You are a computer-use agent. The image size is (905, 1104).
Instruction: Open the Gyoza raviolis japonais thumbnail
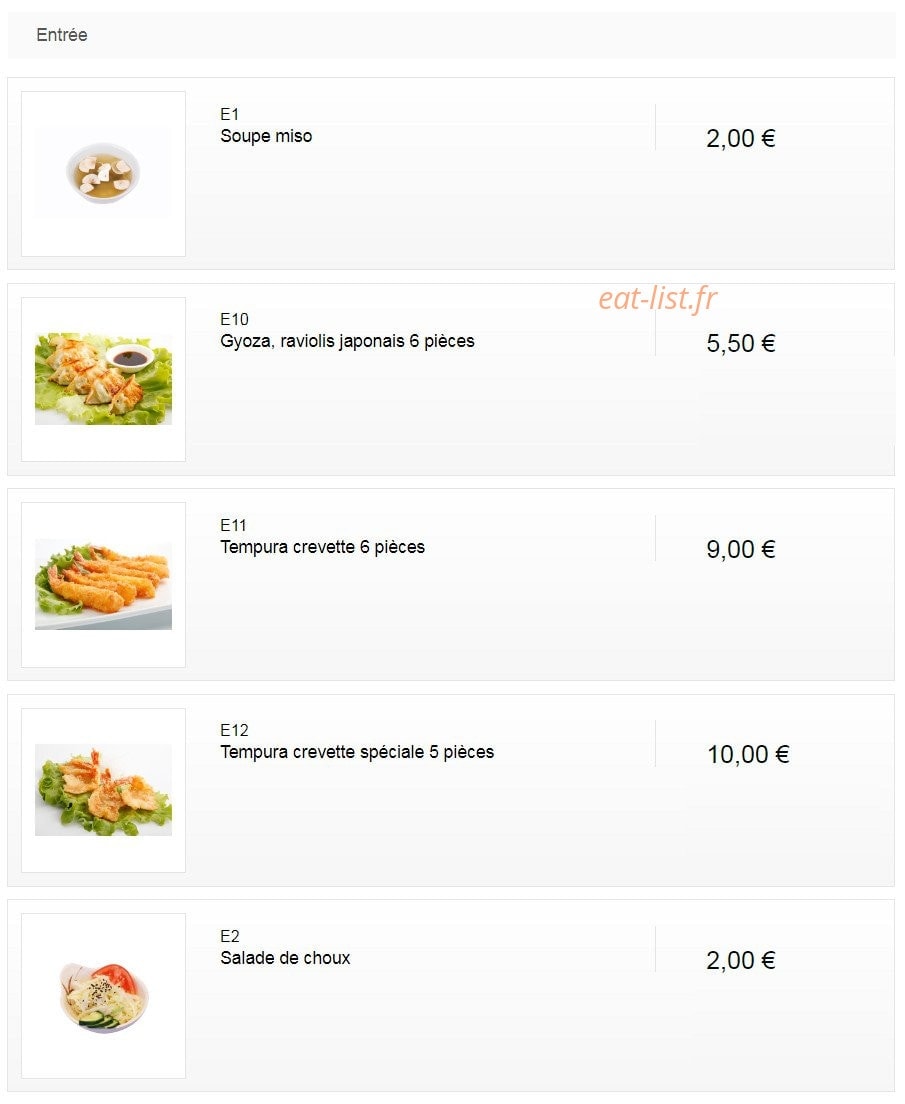pyautogui.click(x=104, y=379)
